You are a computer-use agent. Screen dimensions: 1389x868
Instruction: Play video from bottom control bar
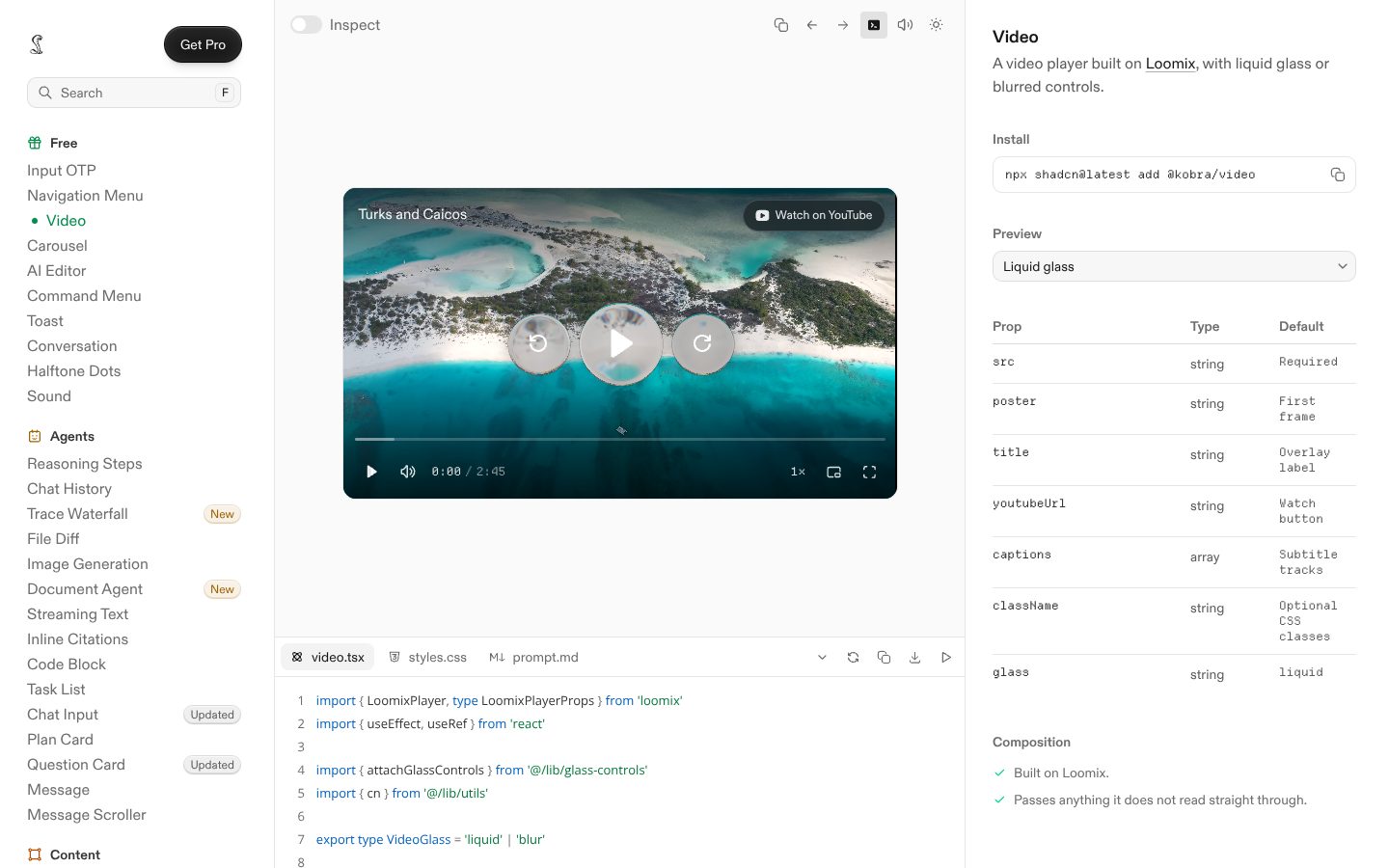(x=371, y=472)
